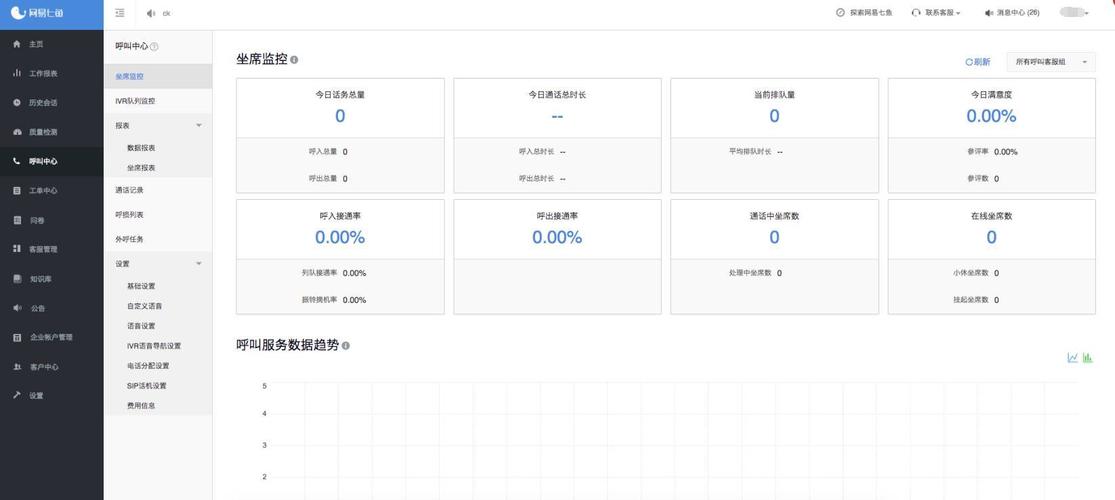This screenshot has width=1115, height=500.
Task: Collapse the 报表 section arrow
Action: click(x=199, y=125)
